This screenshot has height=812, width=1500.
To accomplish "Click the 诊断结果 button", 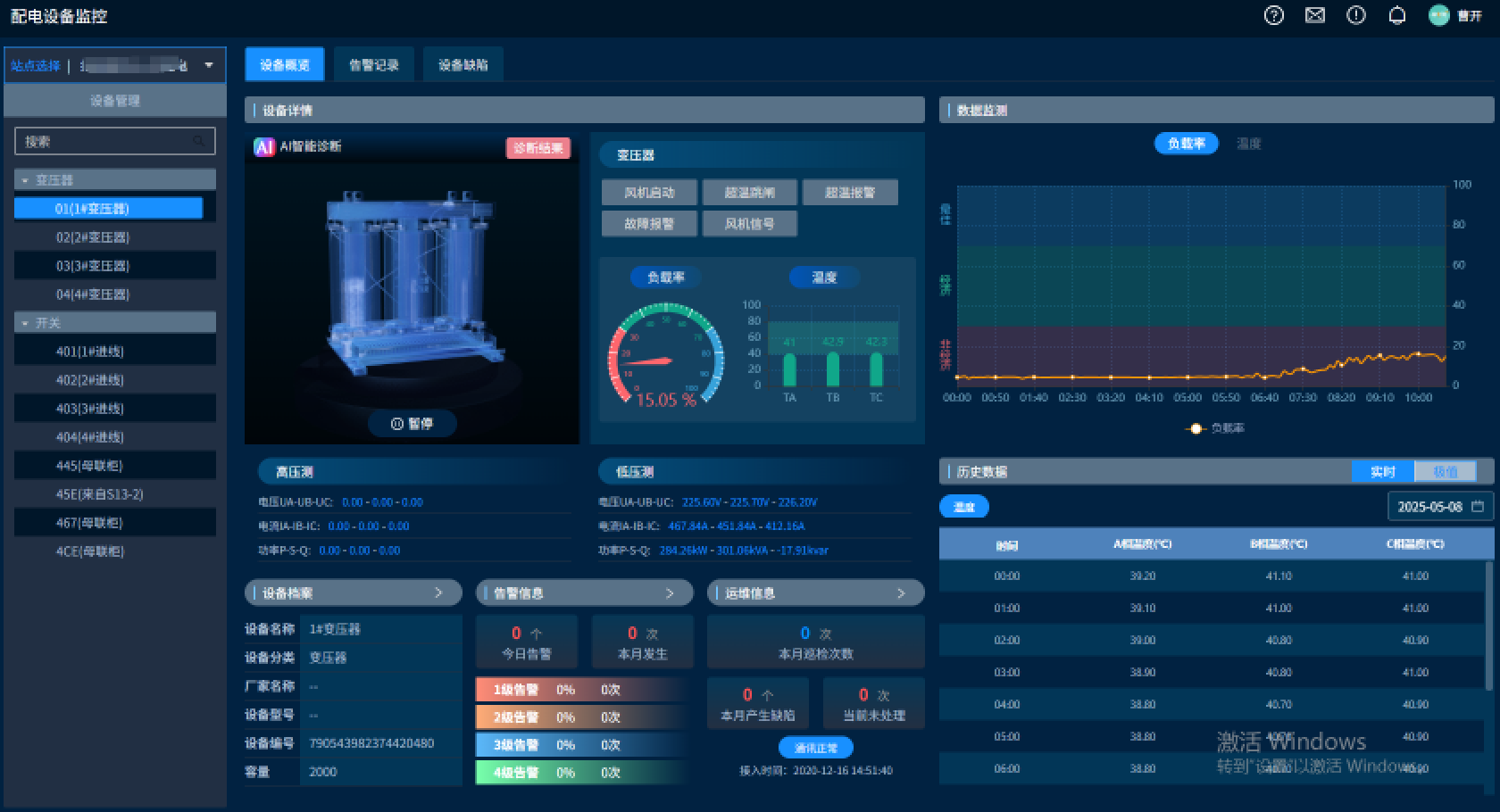I will (538, 148).
